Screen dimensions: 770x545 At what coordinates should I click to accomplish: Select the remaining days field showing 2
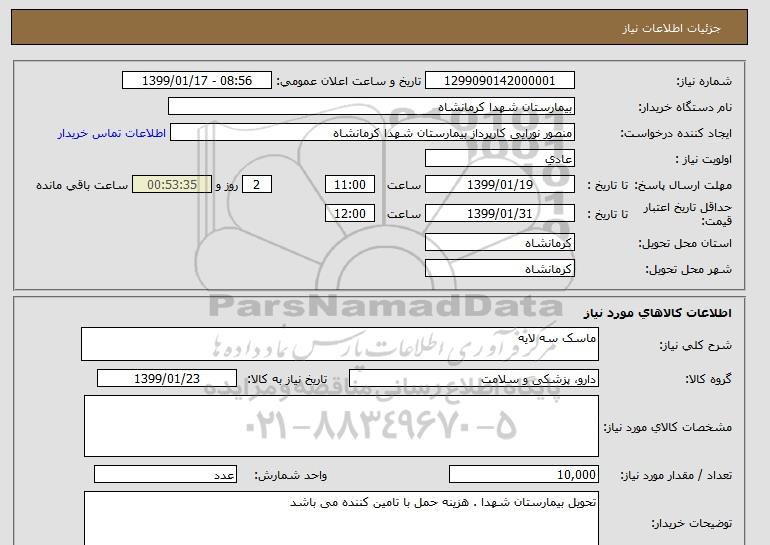pyautogui.click(x=256, y=185)
